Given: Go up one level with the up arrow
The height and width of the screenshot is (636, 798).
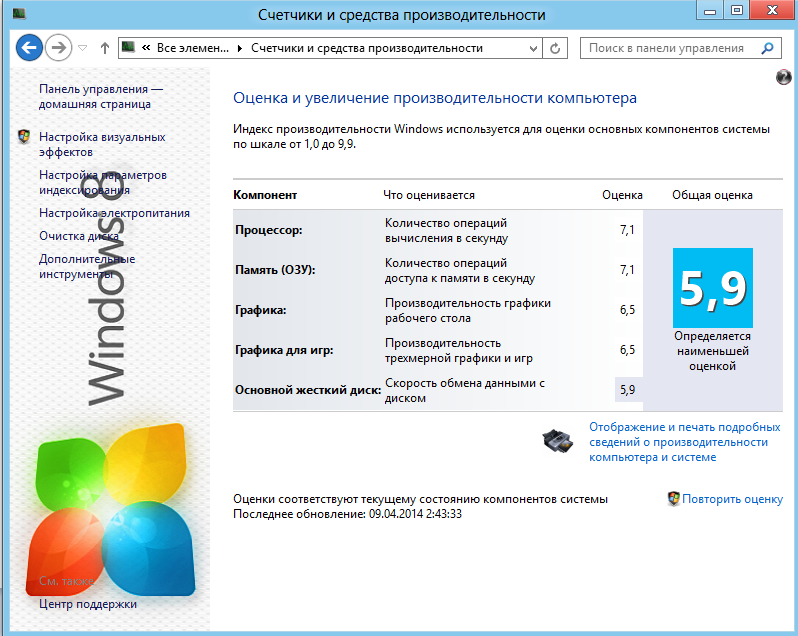Looking at the screenshot, I should 105,48.
